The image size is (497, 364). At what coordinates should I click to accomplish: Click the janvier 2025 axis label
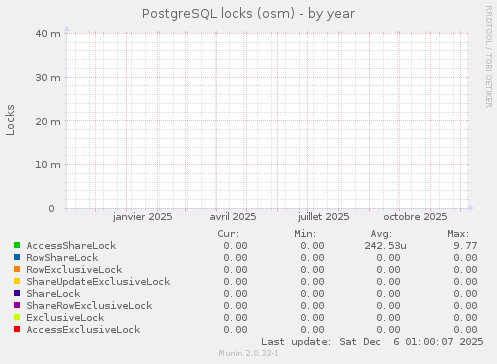143,217
